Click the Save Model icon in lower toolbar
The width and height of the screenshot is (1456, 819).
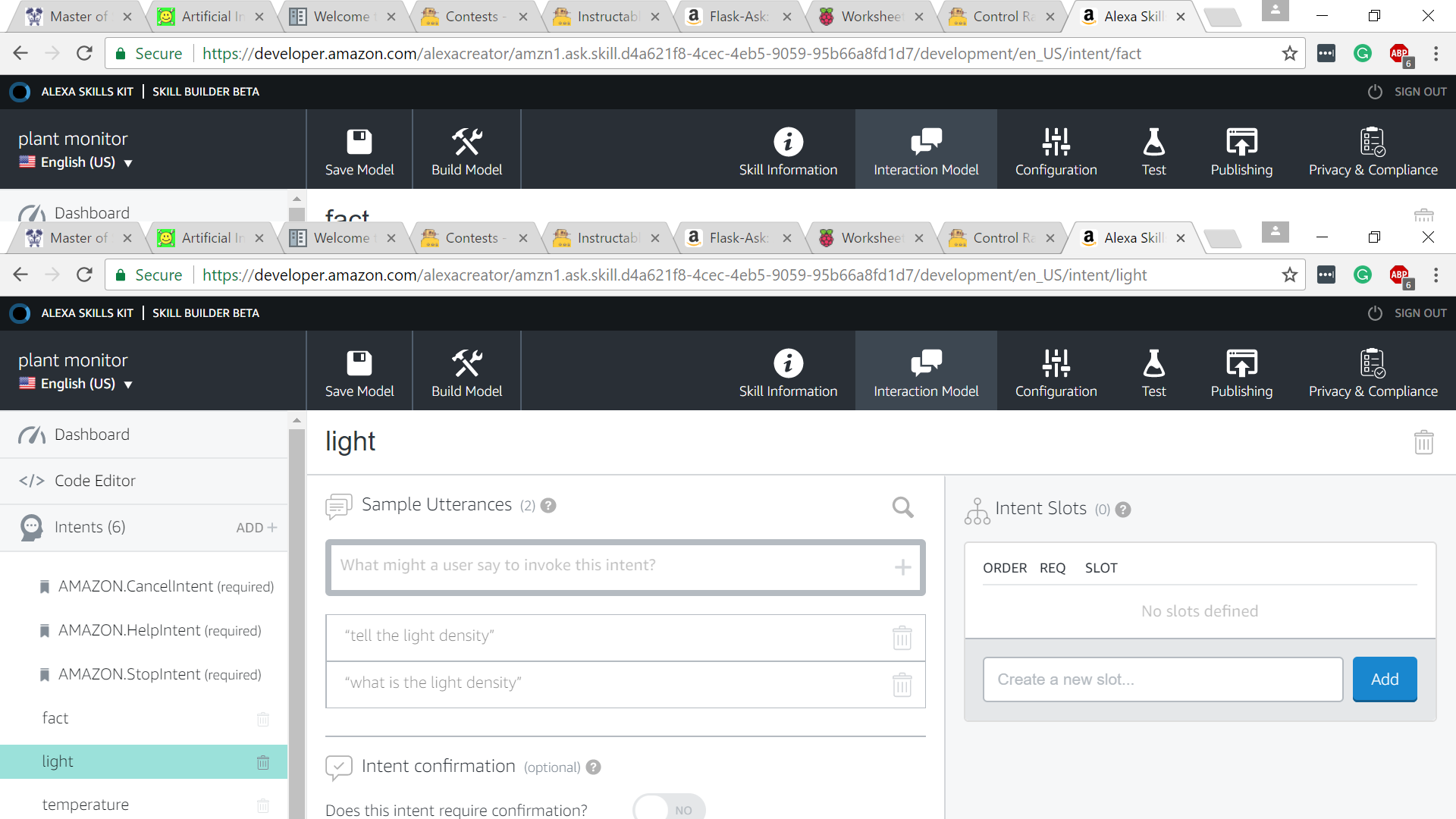click(x=359, y=363)
